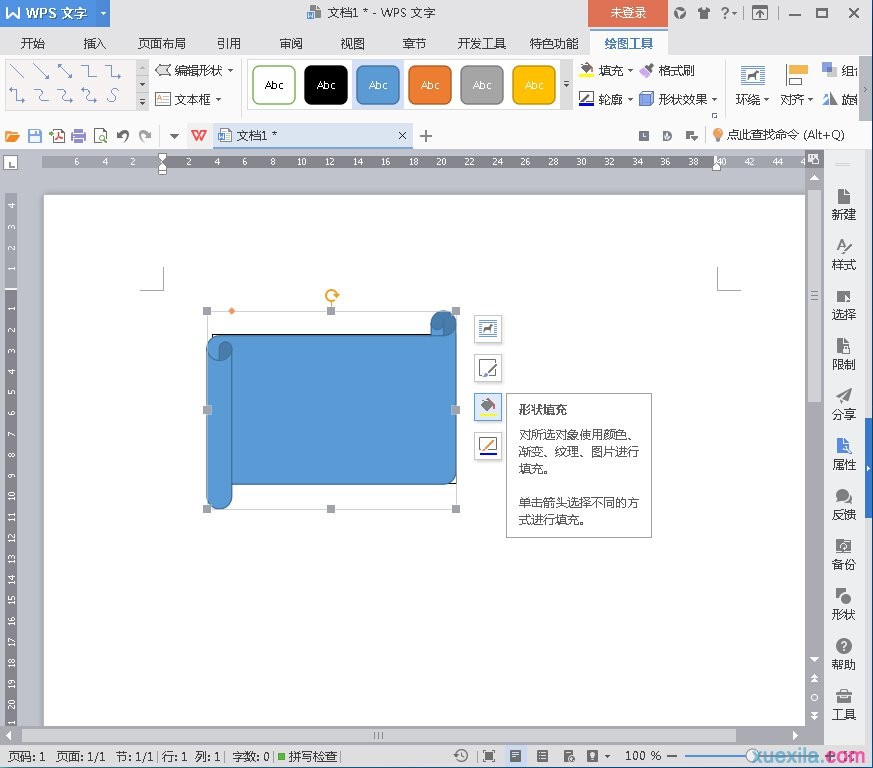Click the topmost floating icon next to the shape
The image size is (873, 768).
click(488, 329)
